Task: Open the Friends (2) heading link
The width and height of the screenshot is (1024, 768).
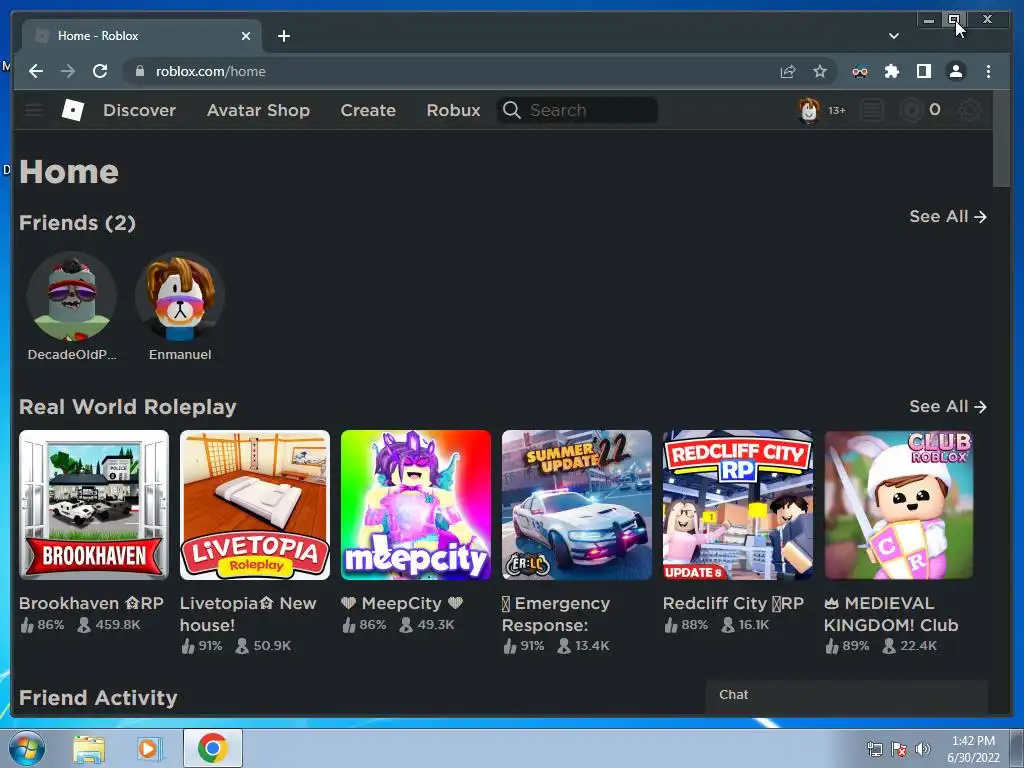Action: click(x=77, y=223)
